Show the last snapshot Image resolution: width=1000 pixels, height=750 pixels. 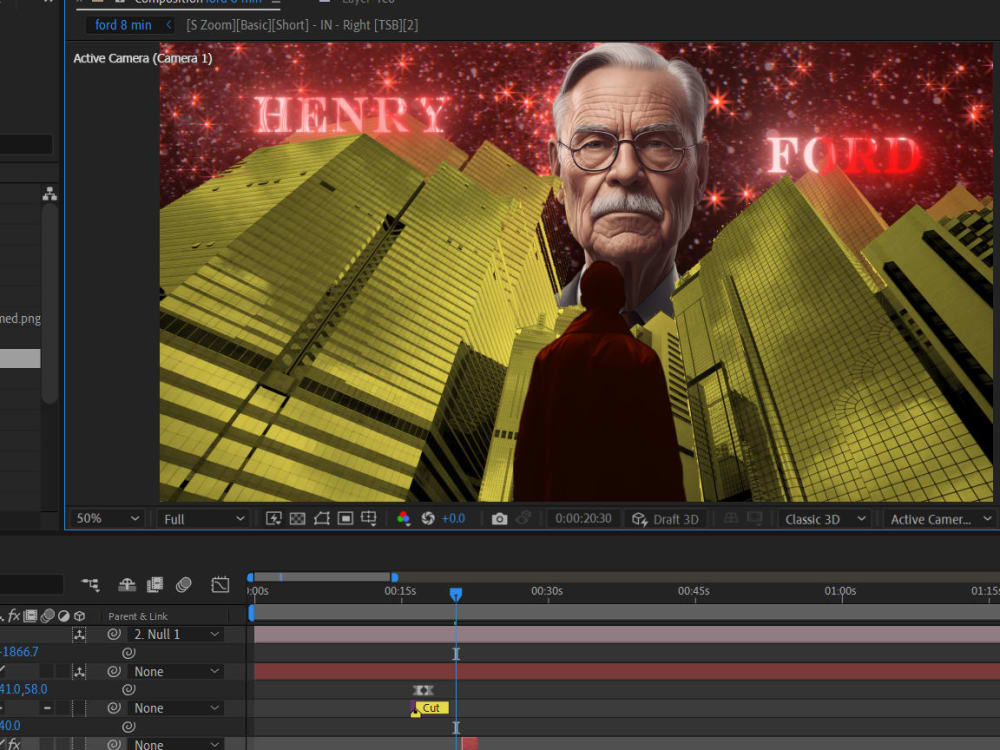pyautogui.click(x=522, y=518)
